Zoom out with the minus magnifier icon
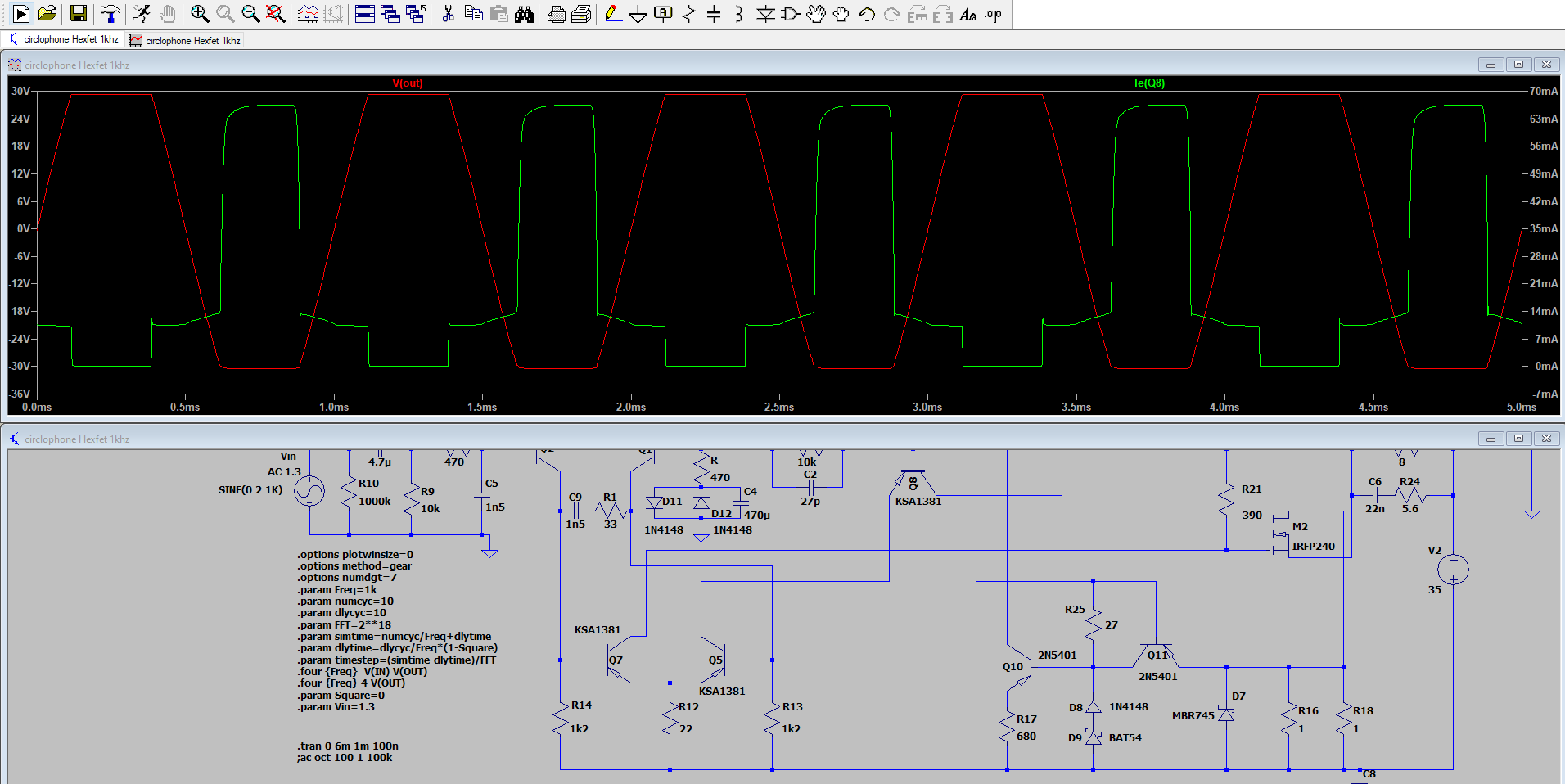This screenshot has width=1565, height=784. click(x=250, y=14)
